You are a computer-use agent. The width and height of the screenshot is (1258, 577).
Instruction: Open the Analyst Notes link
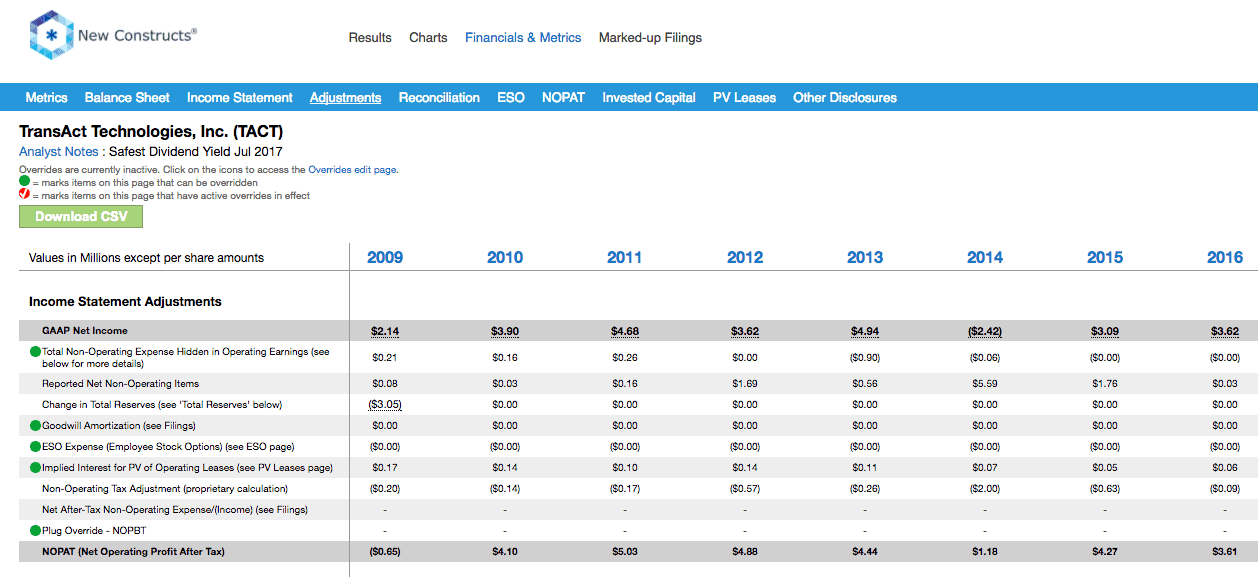pos(59,152)
